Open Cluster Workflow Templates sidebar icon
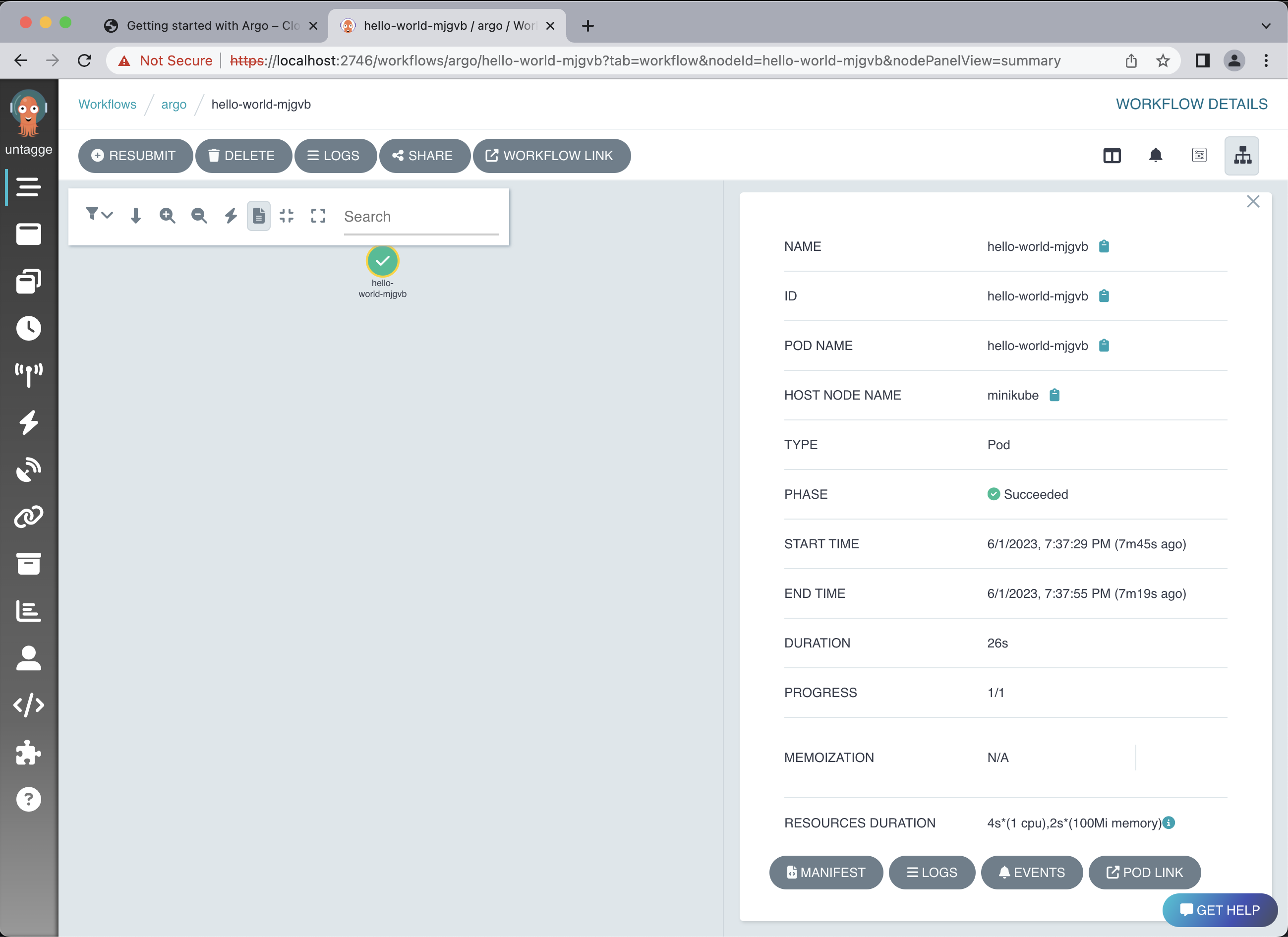This screenshot has width=1288, height=937. click(28, 281)
